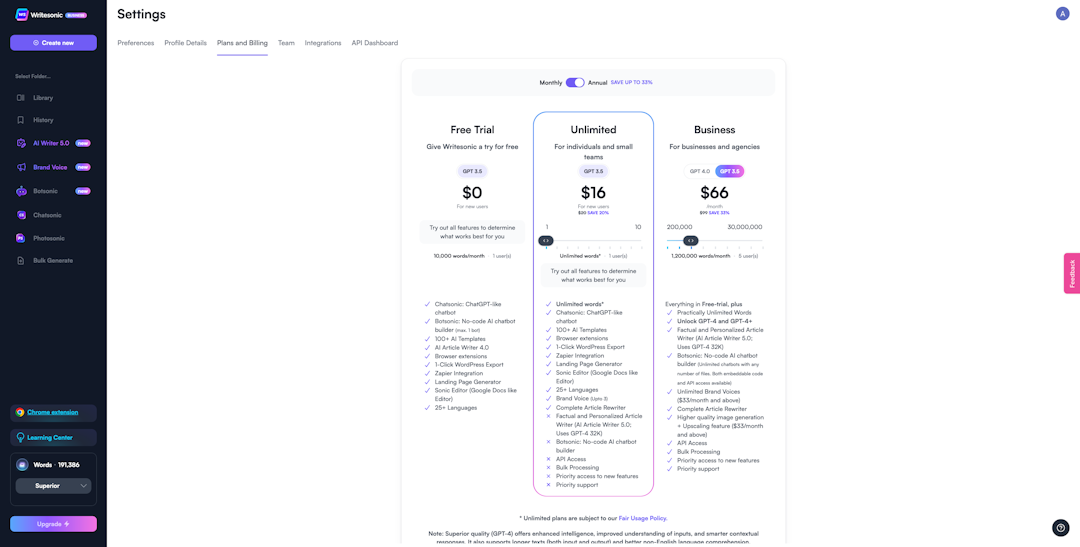Open the Learning Center link

pyautogui.click(x=50, y=437)
